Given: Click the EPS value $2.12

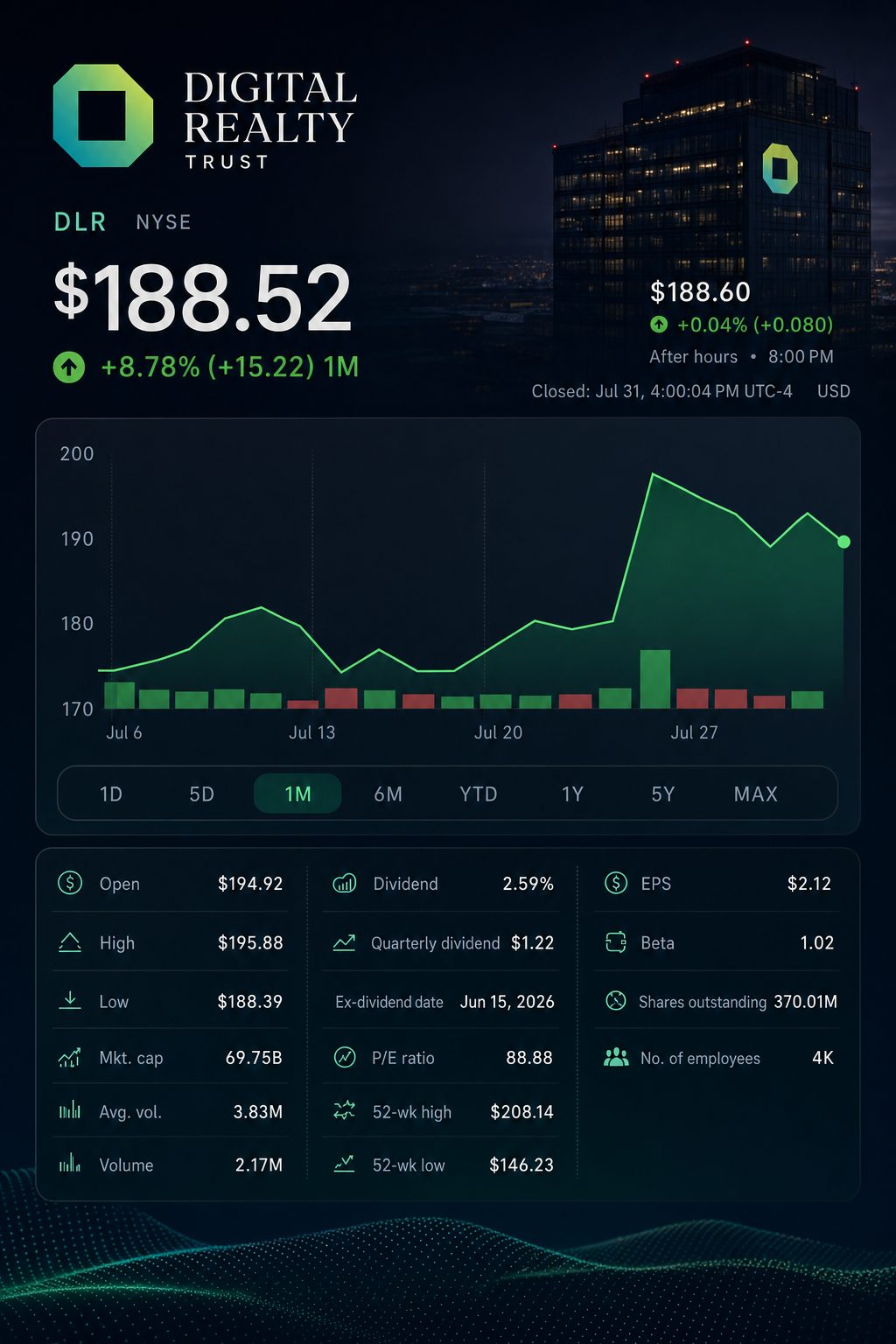Looking at the screenshot, I should coord(809,884).
